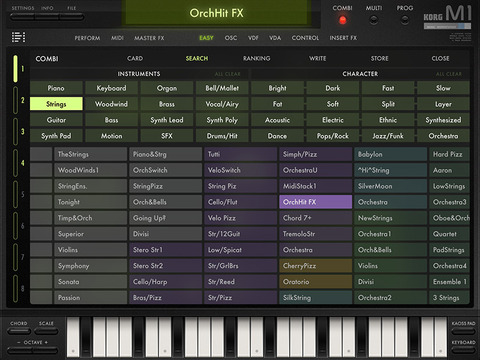Toggle the Piano instrument filter
Viewport: 480px width, 360px height.
click(x=56, y=88)
